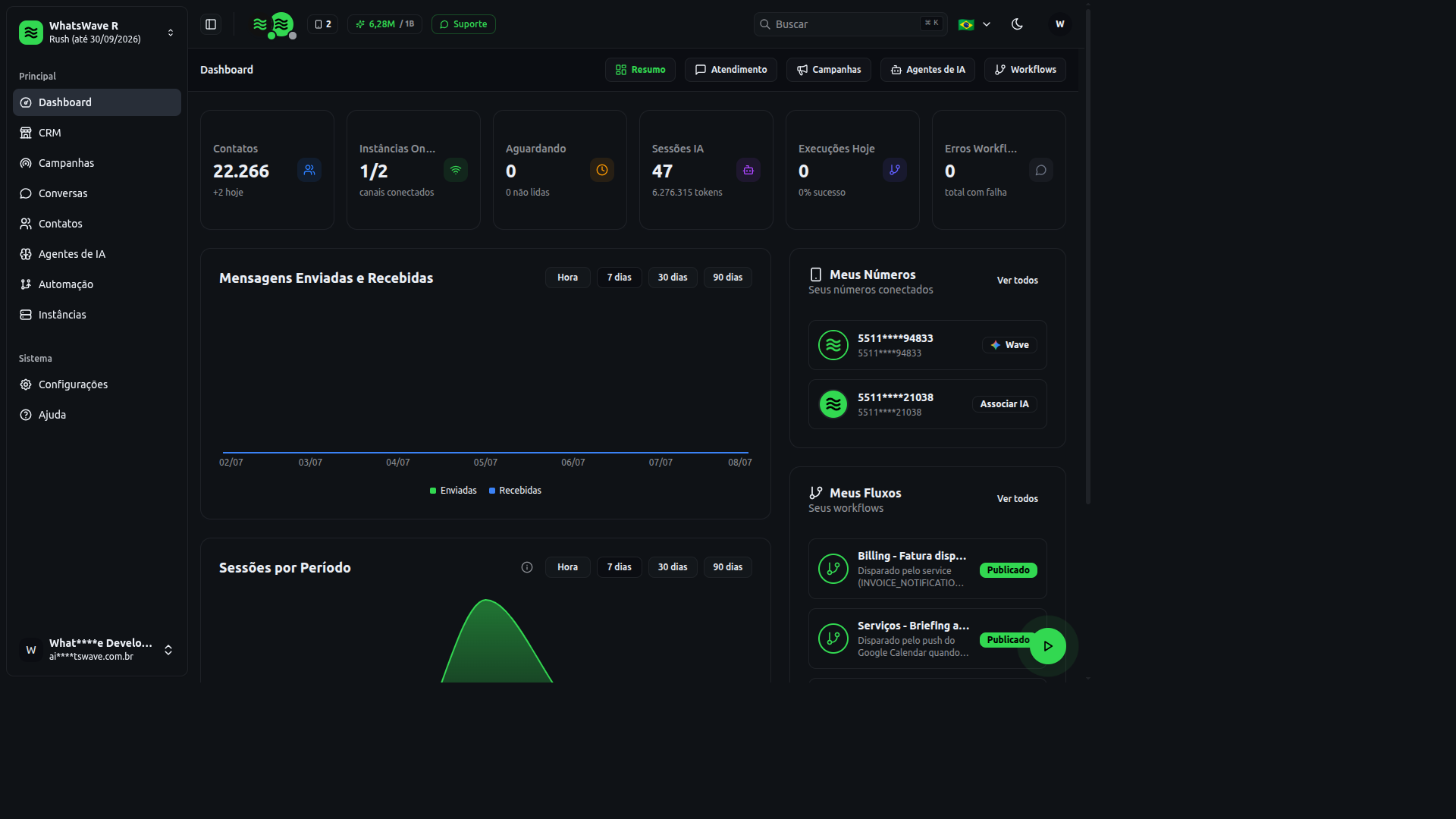Open the instances counter badge showing 2

point(323,24)
